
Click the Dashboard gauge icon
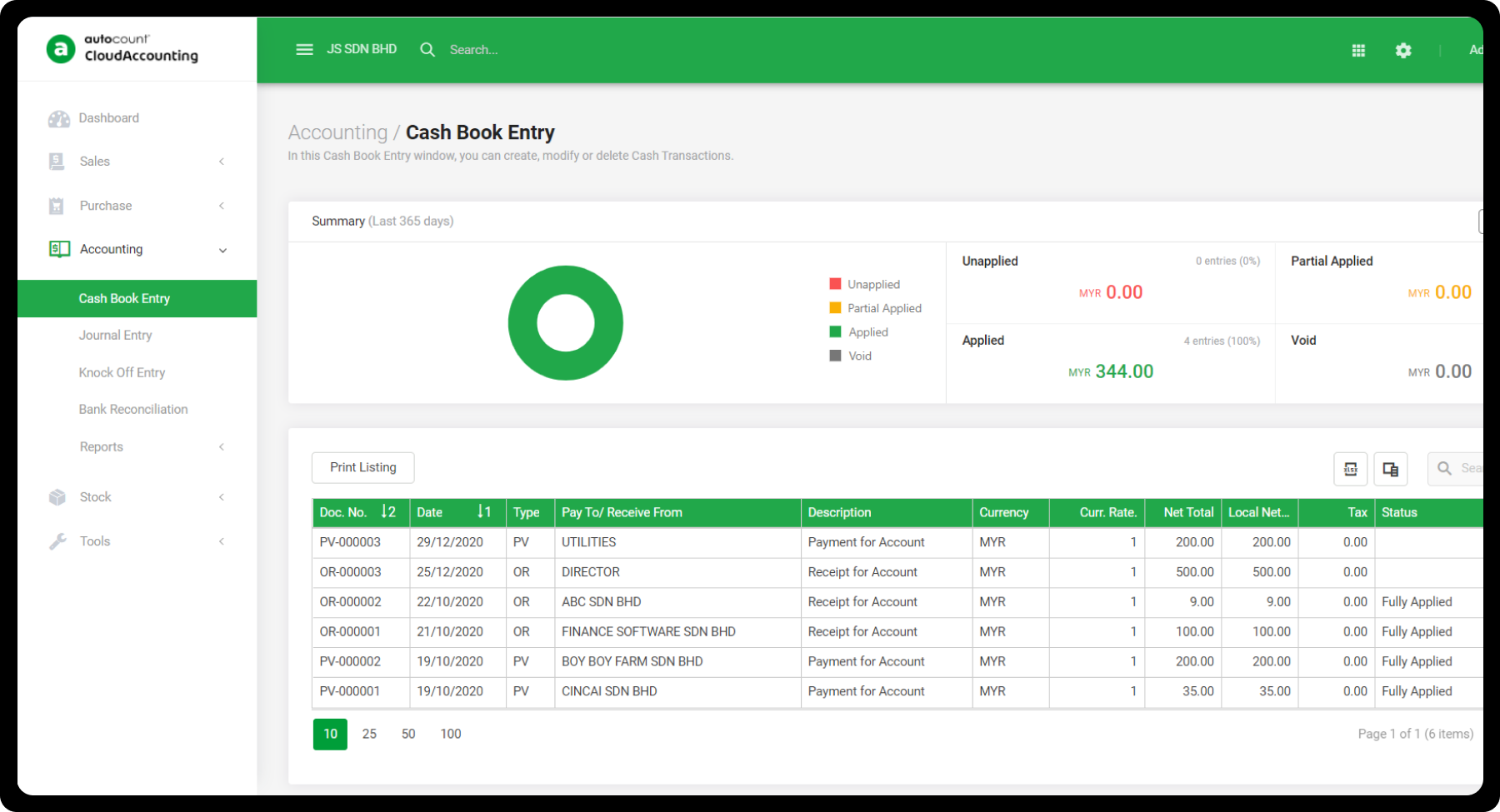pyautogui.click(x=58, y=119)
